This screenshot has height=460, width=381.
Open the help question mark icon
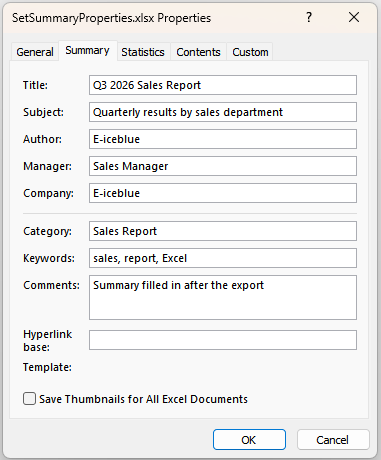[x=309, y=17]
